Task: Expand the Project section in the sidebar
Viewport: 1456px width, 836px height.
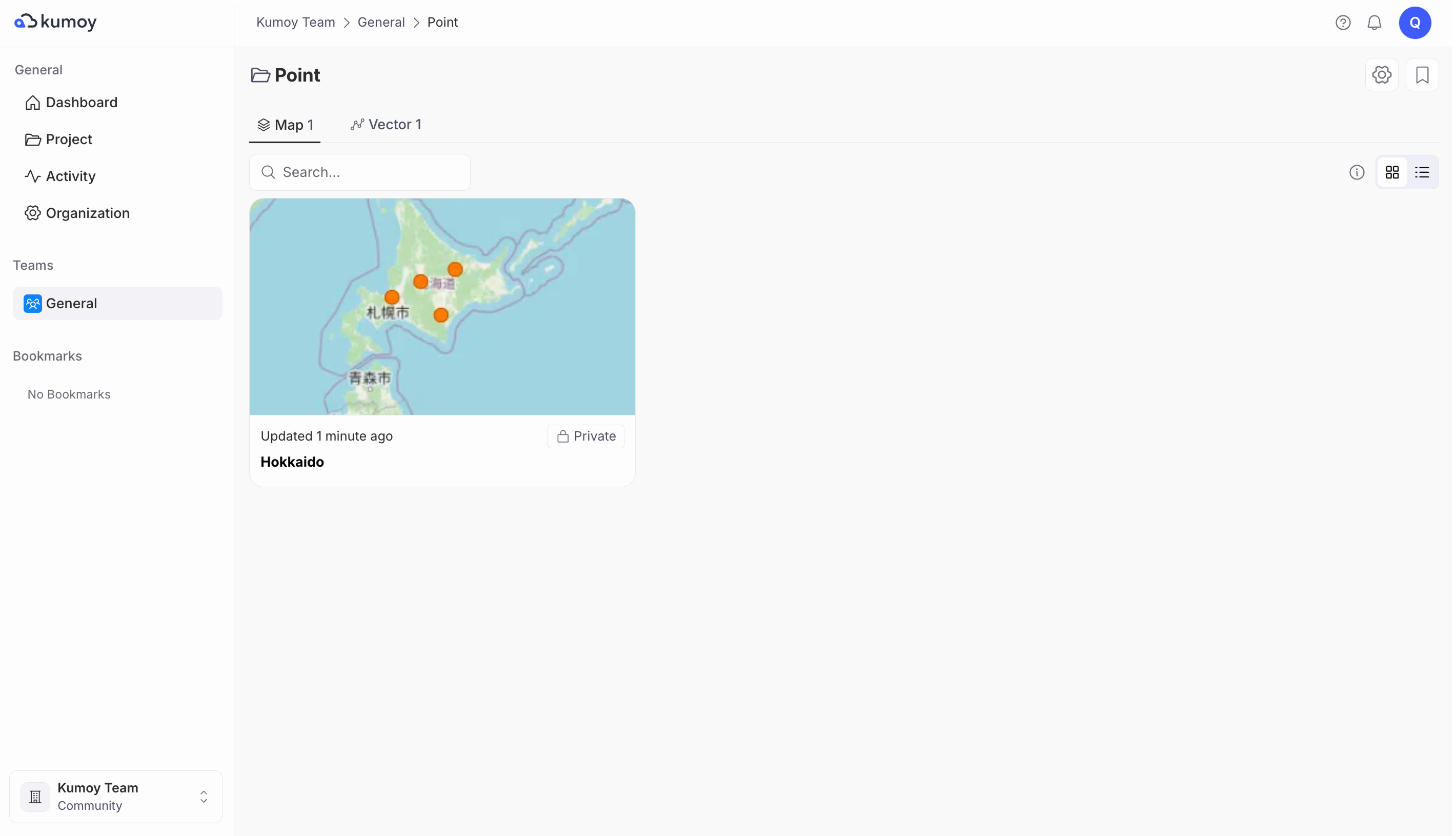Action: coord(68,140)
